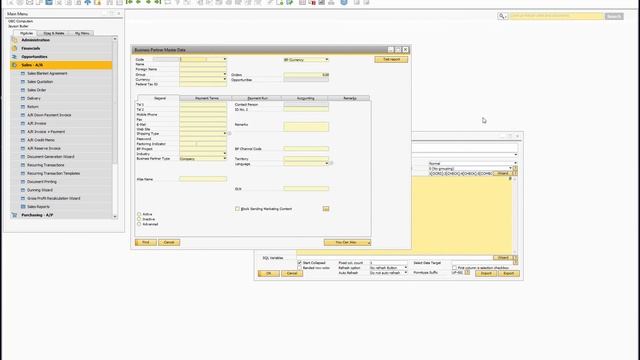Image resolution: width=640 pixels, height=360 pixels.
Task: Click the Export button
Action: (509, 273)
